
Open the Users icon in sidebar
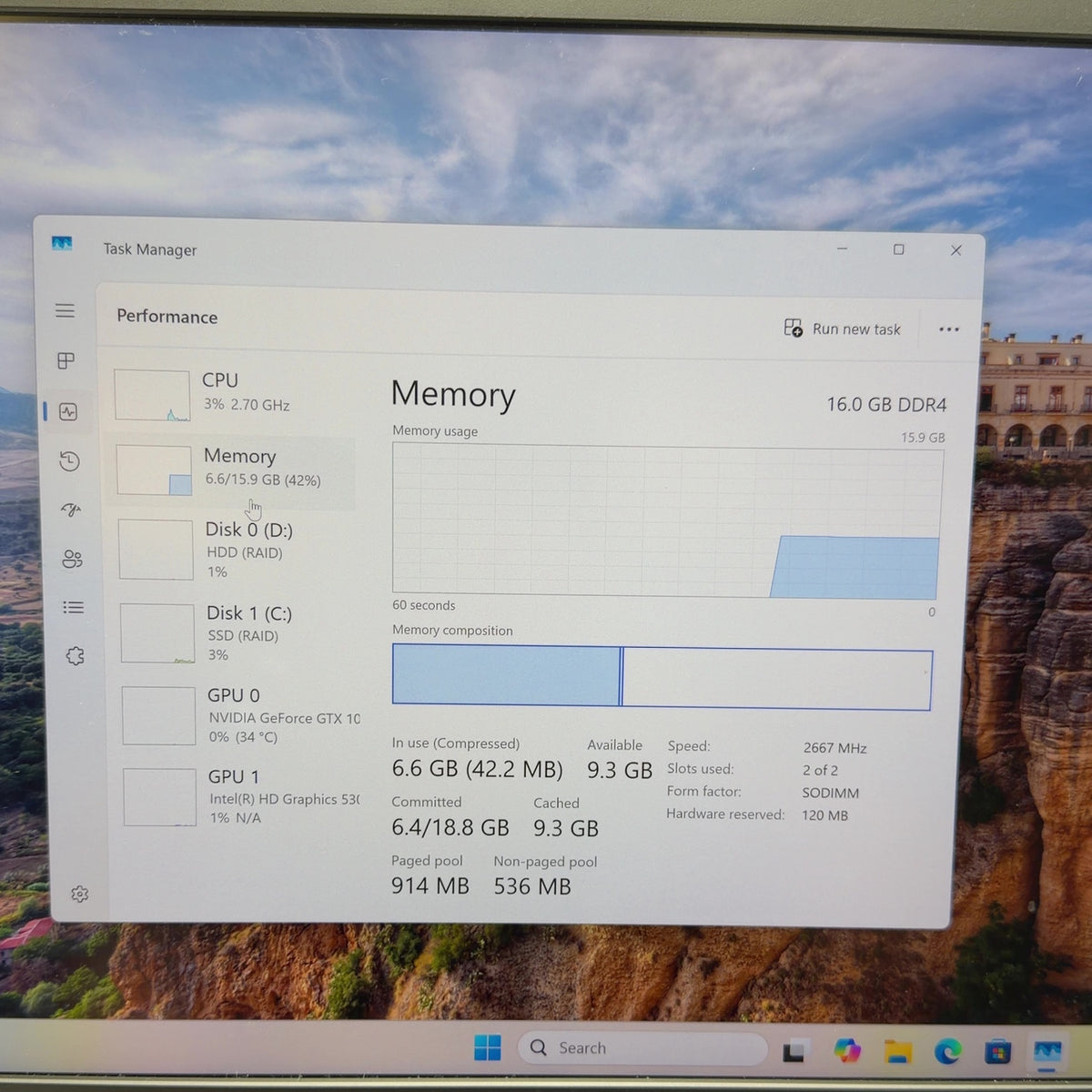pyautogui.click(x=72, y=559)
